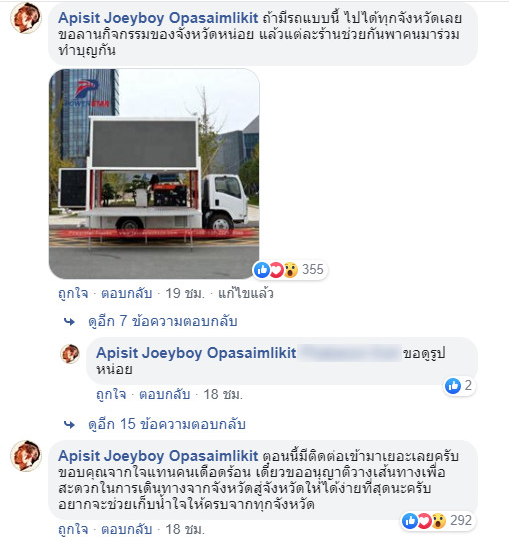Open the thumbs-up reaction with count 2
This screenshot has width=530, height=550.
tap(459, 386)
